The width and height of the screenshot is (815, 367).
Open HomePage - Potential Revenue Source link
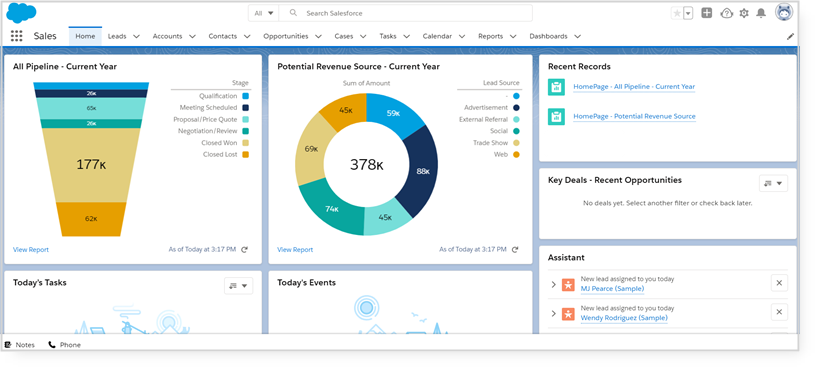point(634,116)
